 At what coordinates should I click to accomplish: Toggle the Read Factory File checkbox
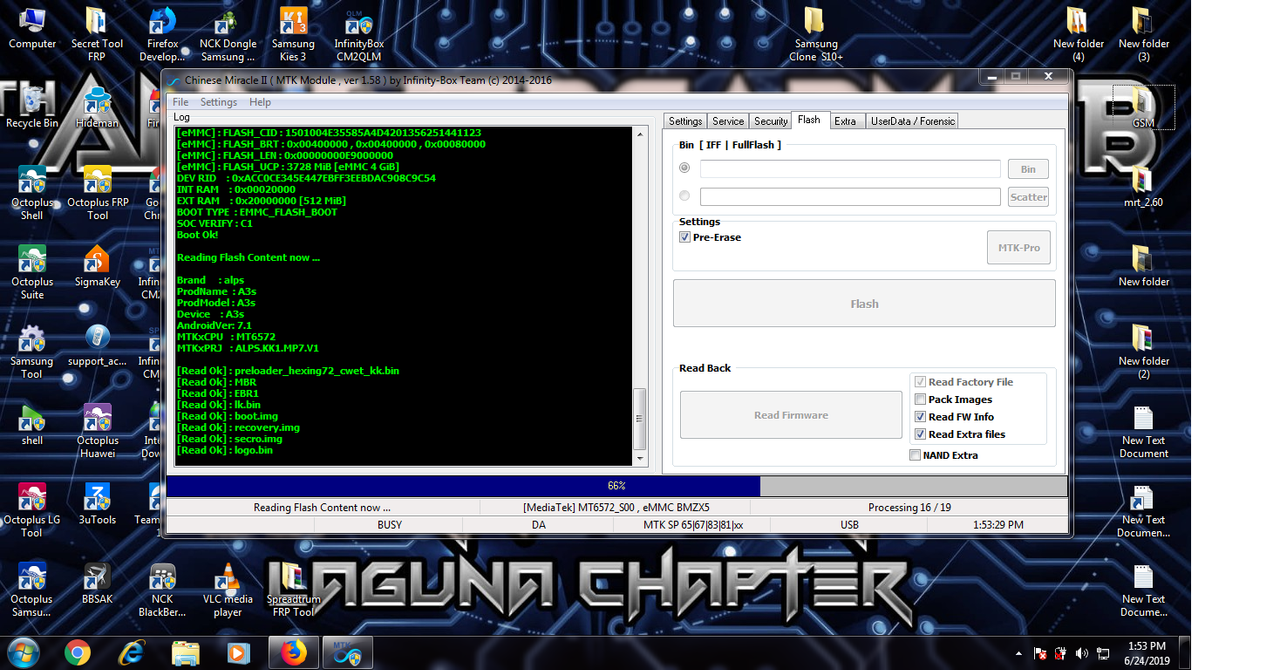tap(920, 382)
